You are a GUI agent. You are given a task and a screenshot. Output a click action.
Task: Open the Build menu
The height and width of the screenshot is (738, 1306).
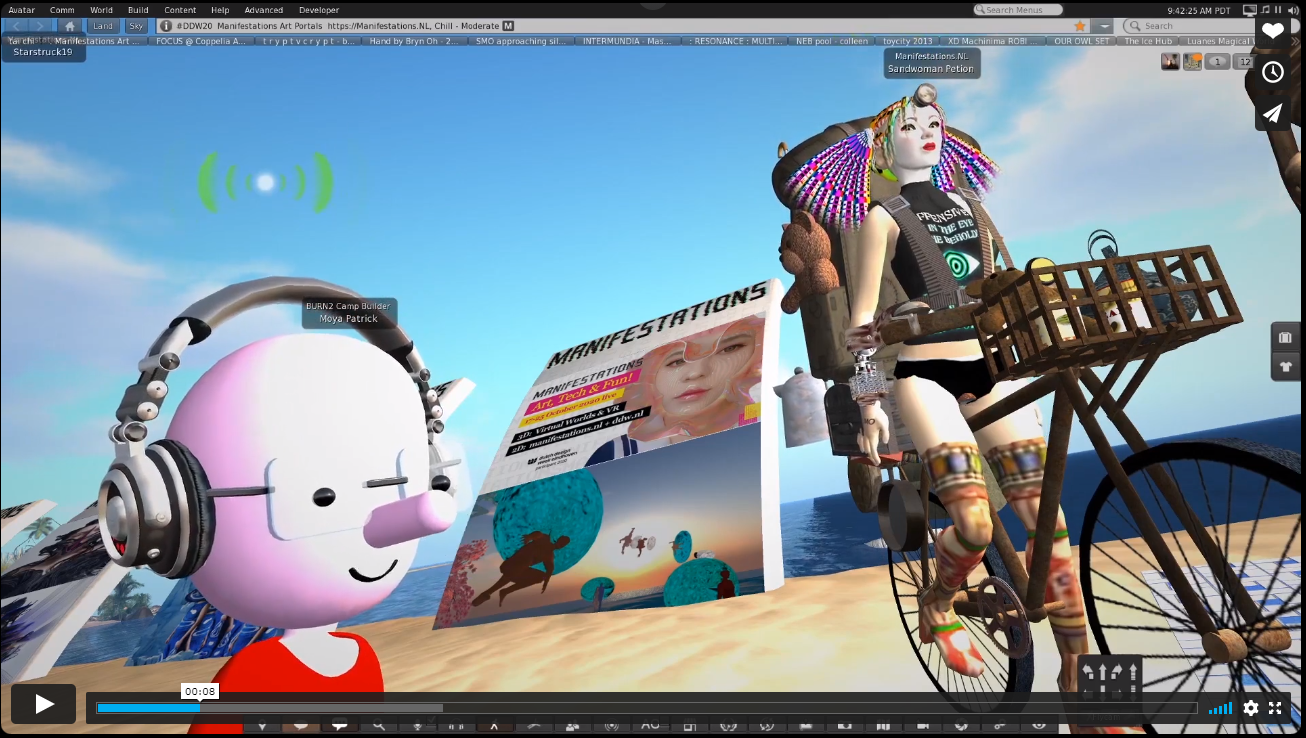click(138, 10)
